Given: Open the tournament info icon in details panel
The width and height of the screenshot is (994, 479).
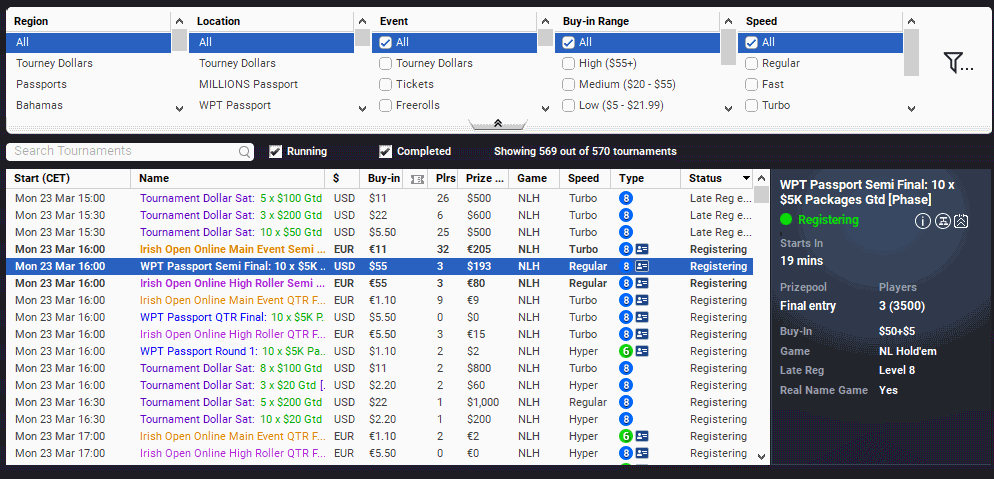Looking at the screenshot, I should click(922, 220).
